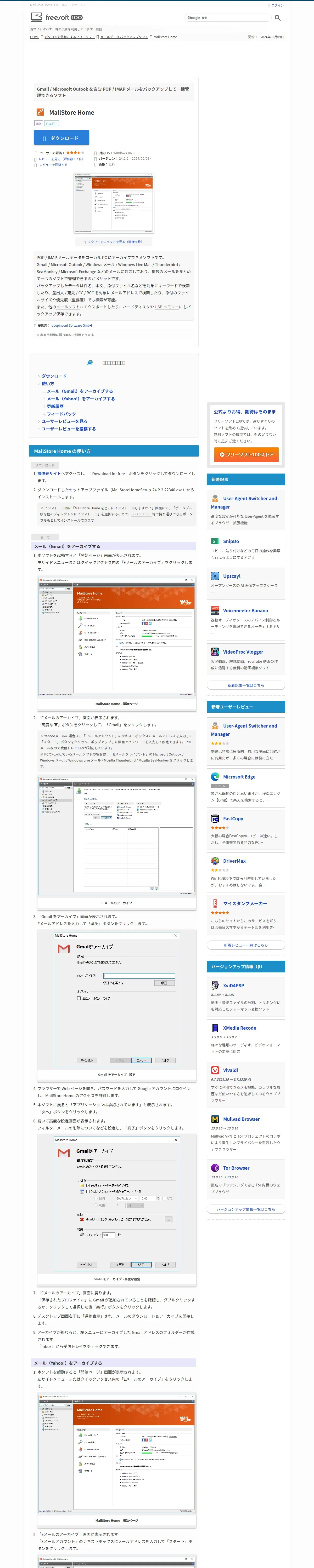The width and height of the screenshot is (314, 1568).
Task: Click レビューを投稿する under user rating
Action: pyautogui.click(x=53, y=165)
